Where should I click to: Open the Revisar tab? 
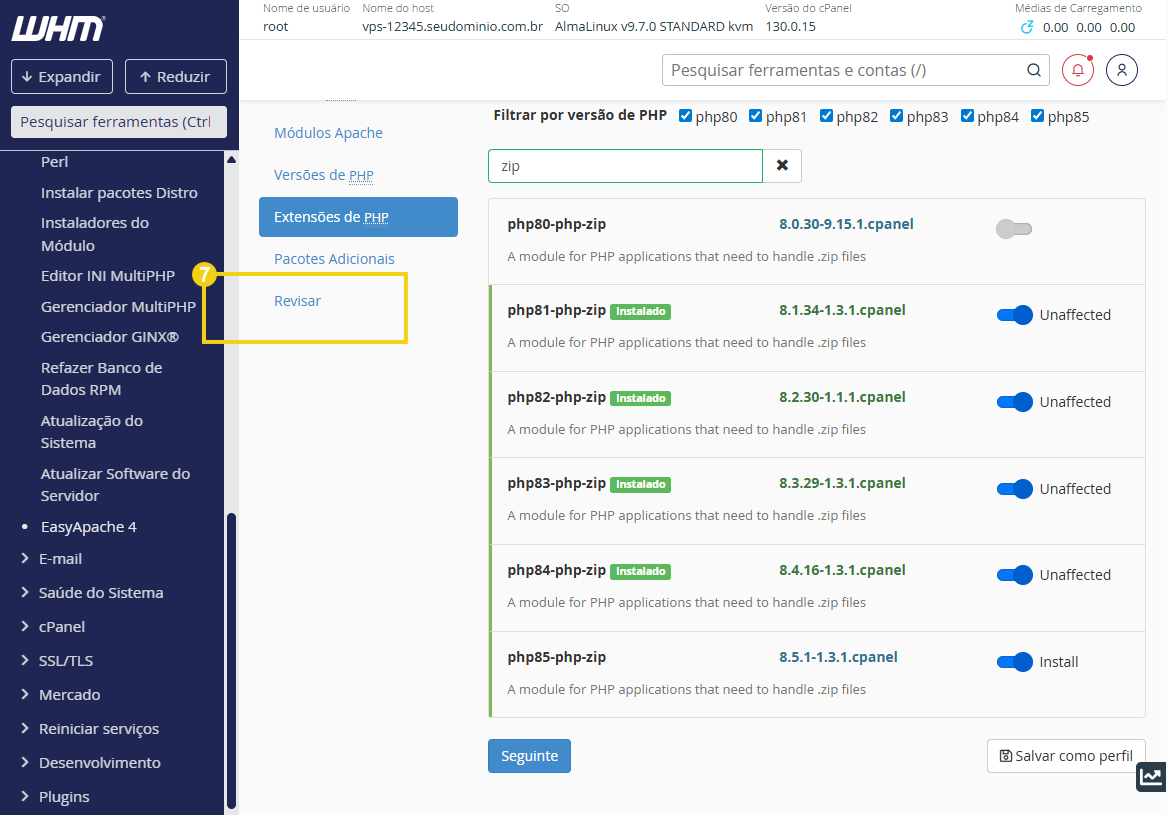[x=297, y=301]
